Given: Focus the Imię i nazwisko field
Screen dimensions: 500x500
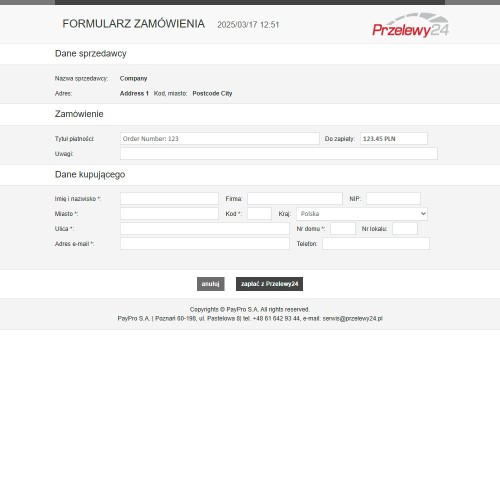Looking at the screenshot, I should [169, 199].
